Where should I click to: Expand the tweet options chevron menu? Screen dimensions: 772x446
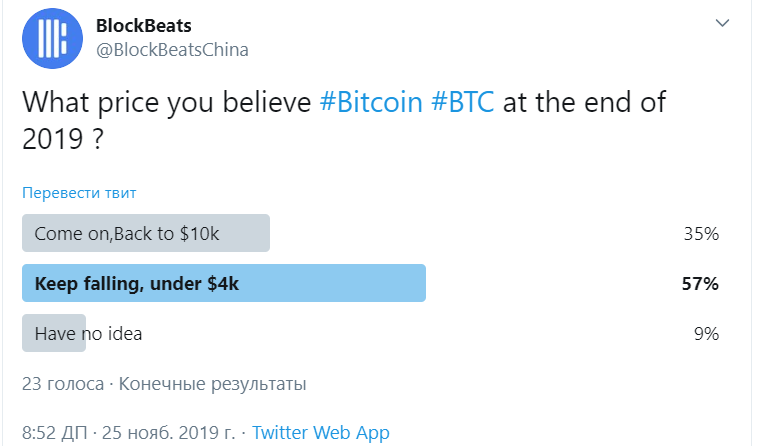(722, 23)
